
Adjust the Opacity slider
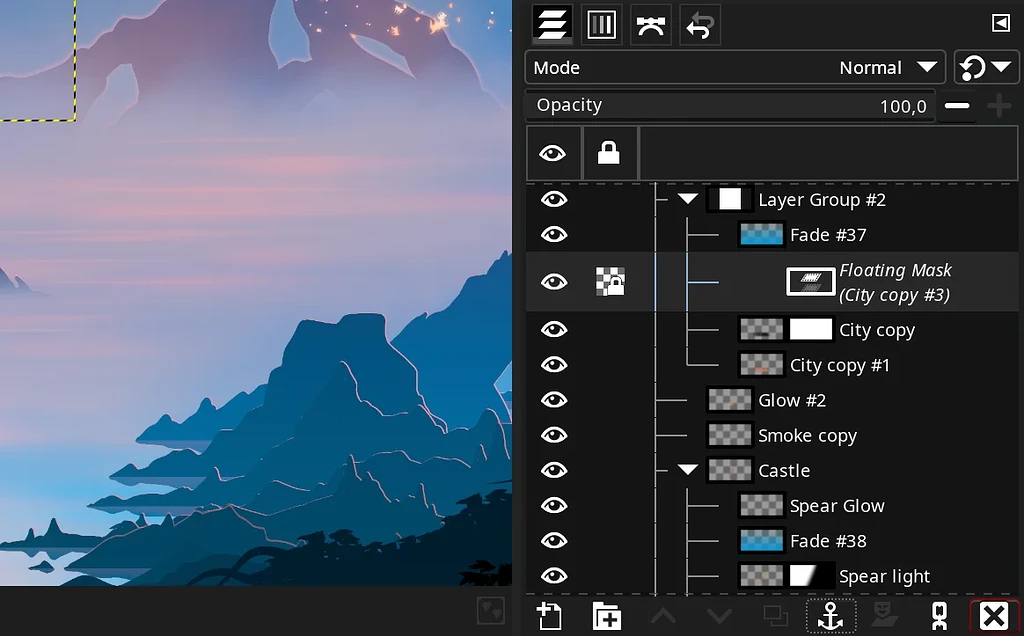pyautogui.click(x=730, y=104)
